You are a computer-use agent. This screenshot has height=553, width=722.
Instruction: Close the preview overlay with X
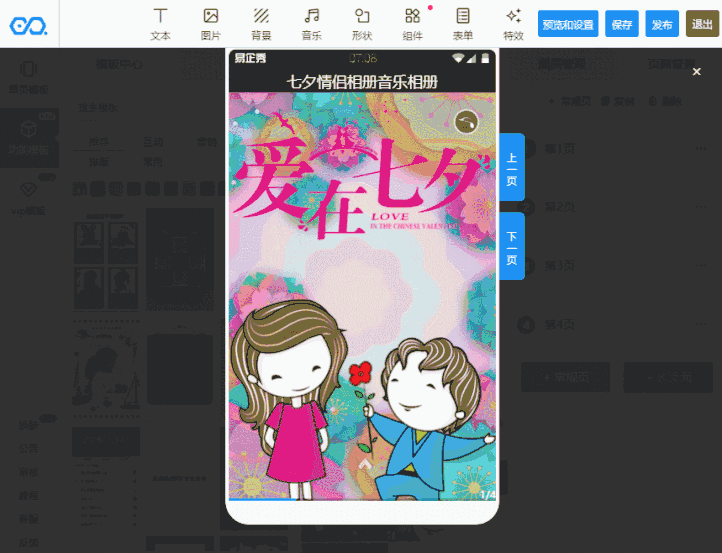coord(697,71)
